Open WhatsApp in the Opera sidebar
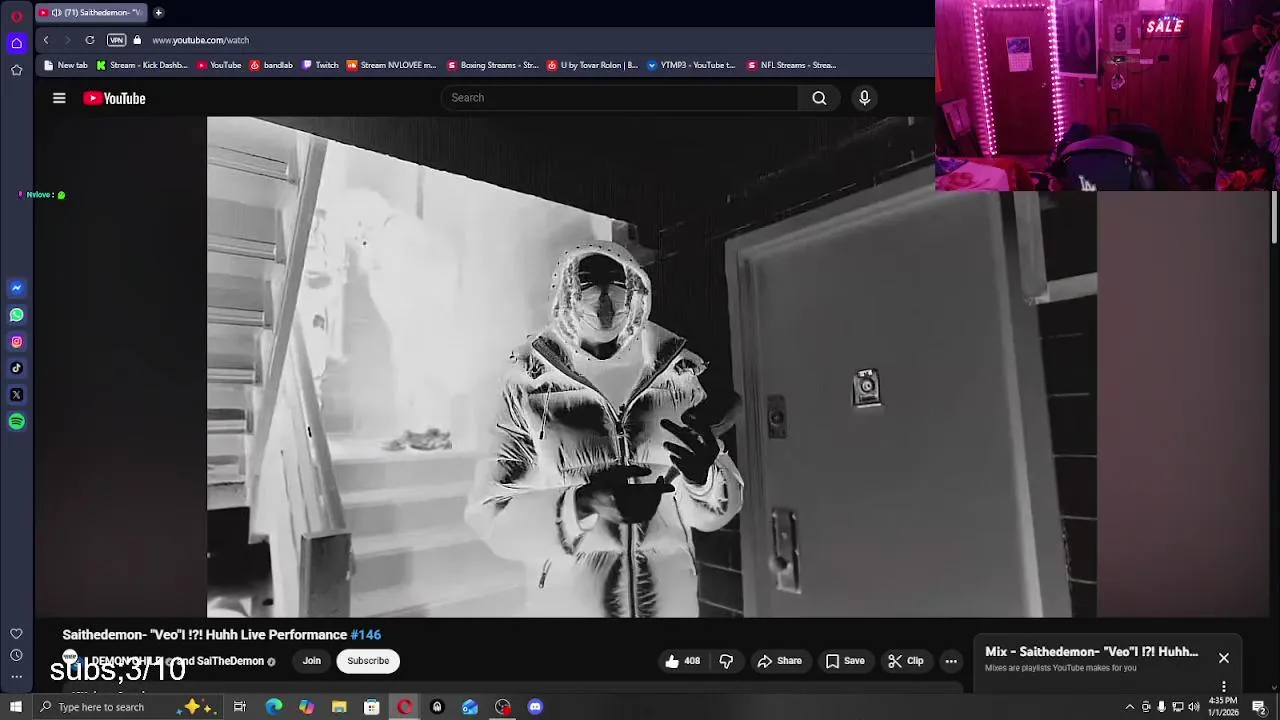Screen dimensions: 1280x720 point(16,315)
